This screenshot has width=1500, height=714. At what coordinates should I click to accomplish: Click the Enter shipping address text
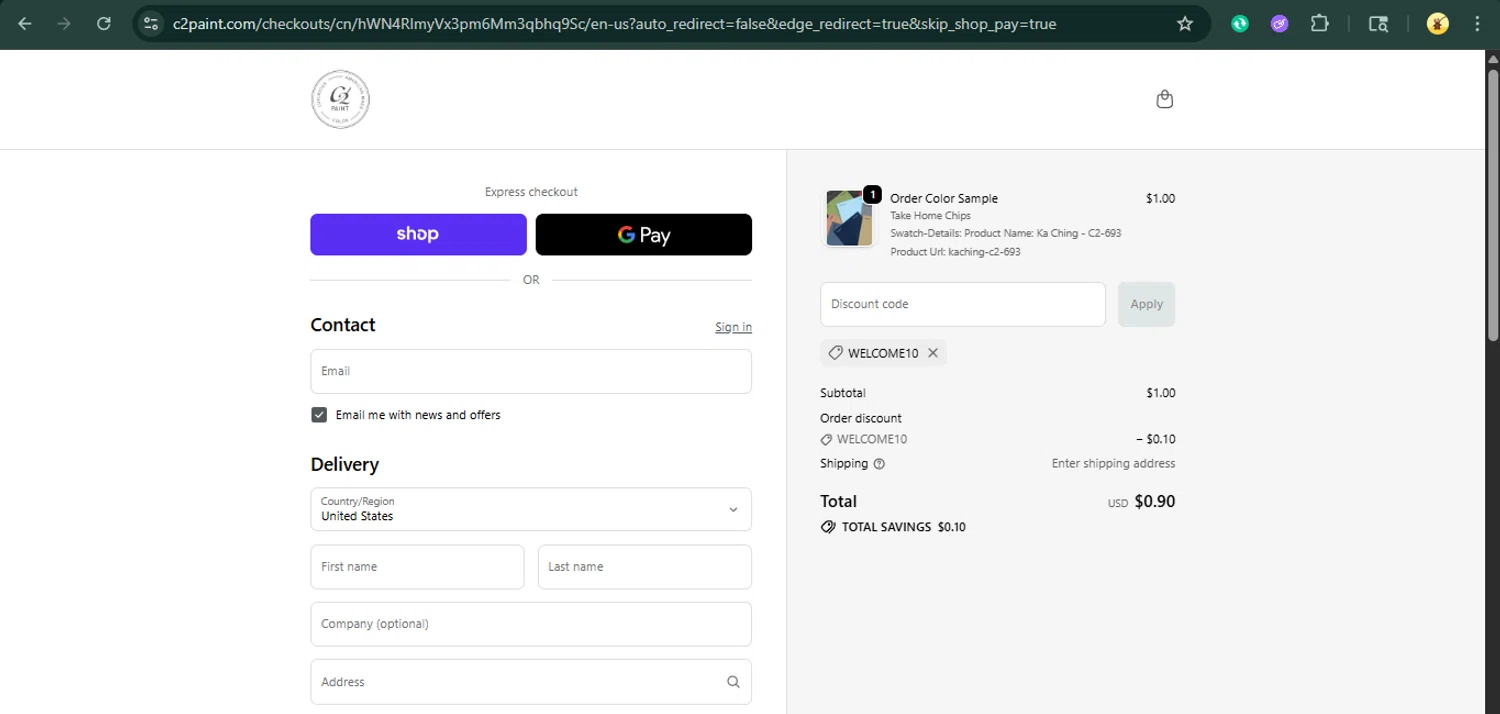(x=1113, y=464)
